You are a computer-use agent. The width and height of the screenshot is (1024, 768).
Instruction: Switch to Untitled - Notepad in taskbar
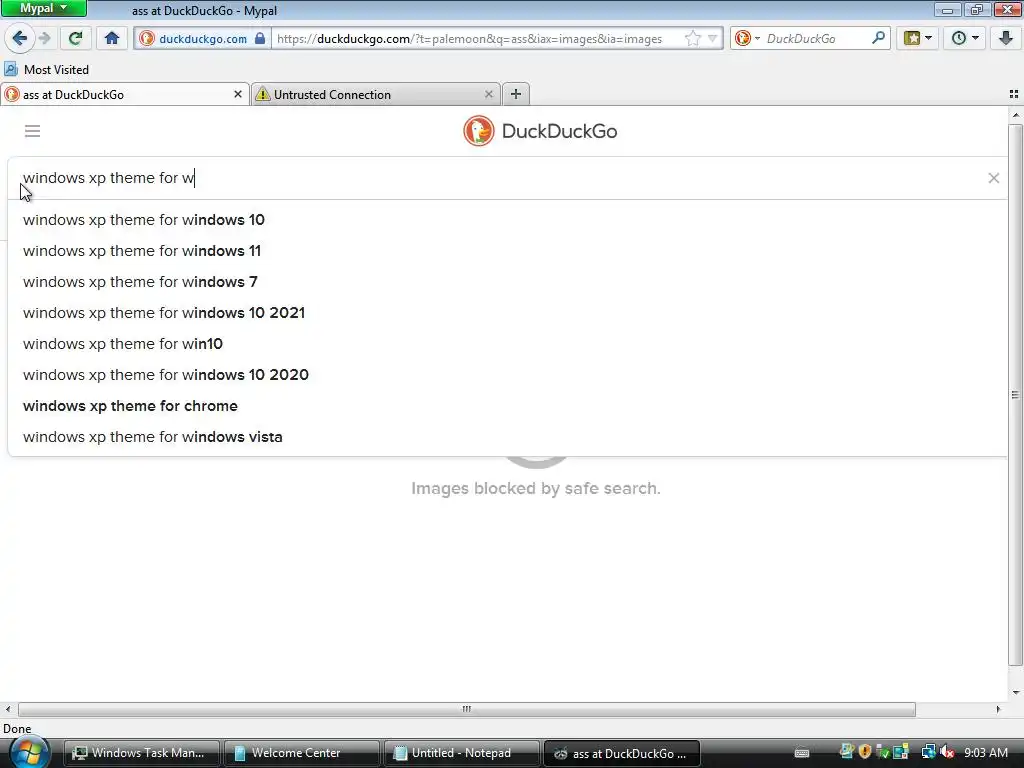pos(462,753)
